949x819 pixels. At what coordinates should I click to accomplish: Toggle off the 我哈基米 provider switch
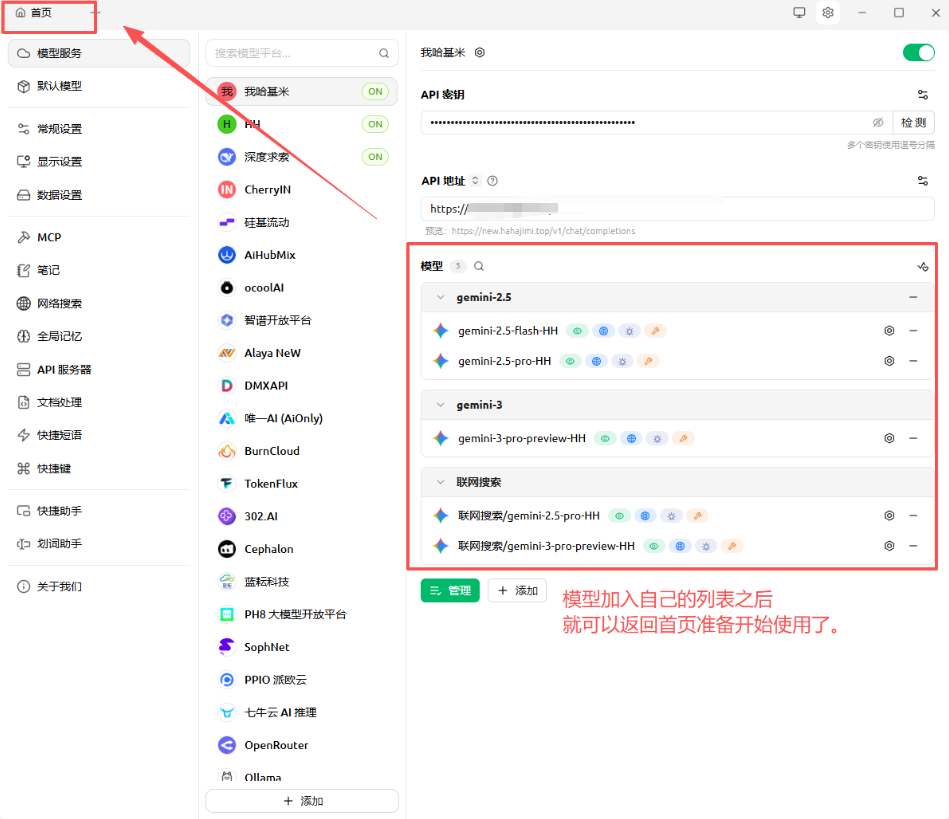[917, 52]
